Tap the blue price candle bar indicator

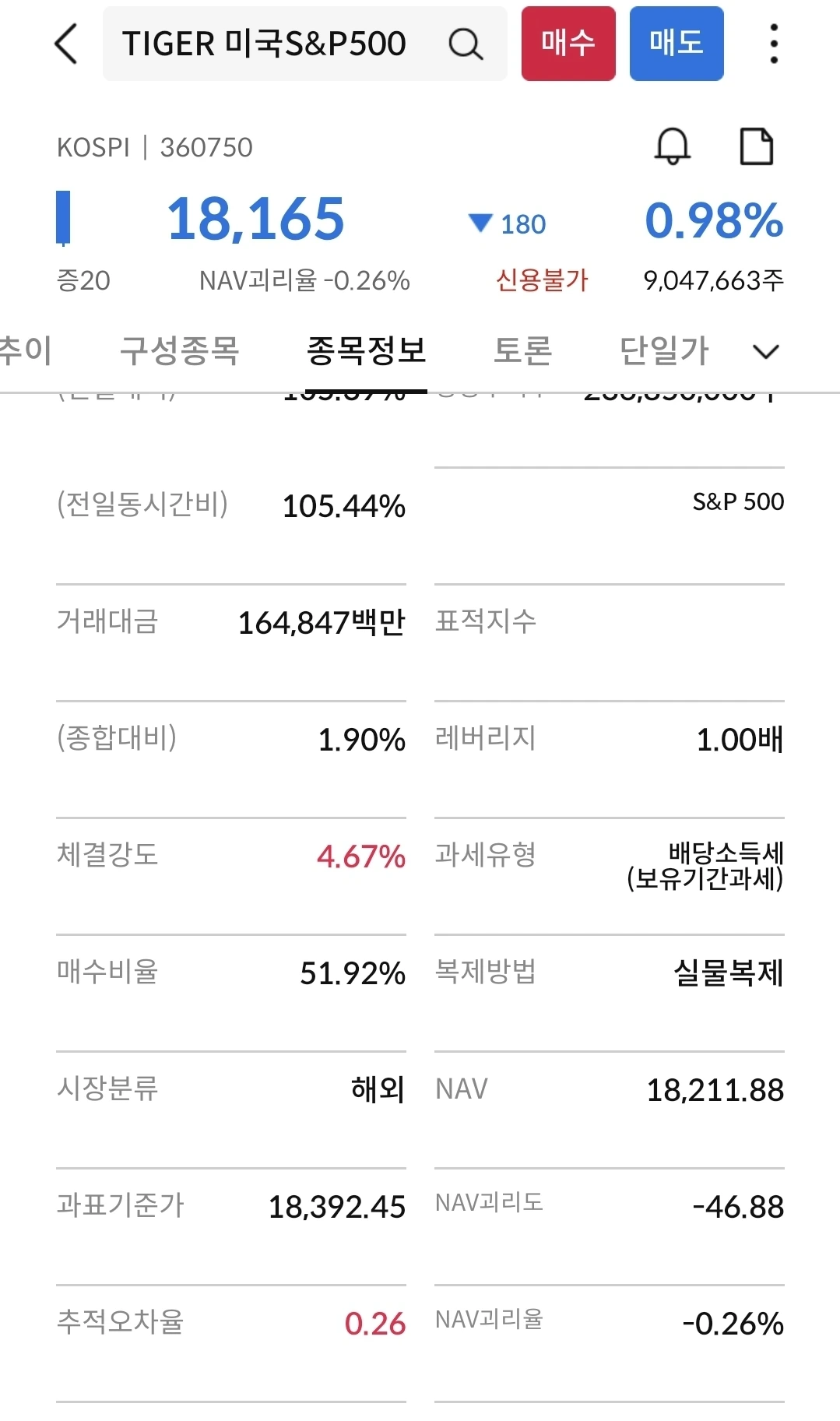point(63,218)
